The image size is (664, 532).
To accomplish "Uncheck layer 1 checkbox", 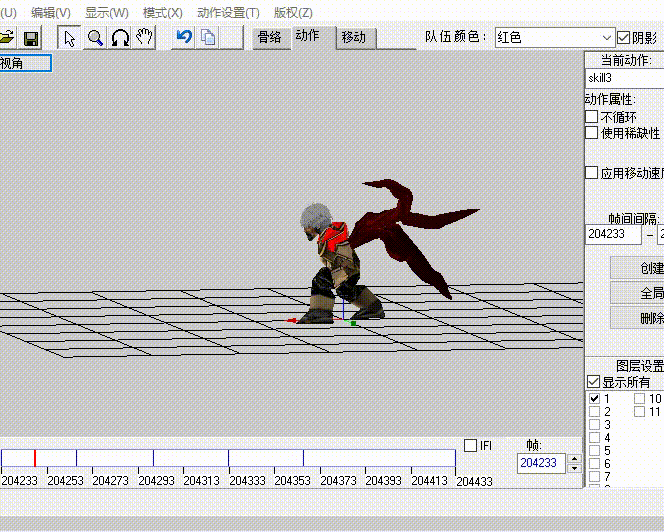I will tap(595, 399).
